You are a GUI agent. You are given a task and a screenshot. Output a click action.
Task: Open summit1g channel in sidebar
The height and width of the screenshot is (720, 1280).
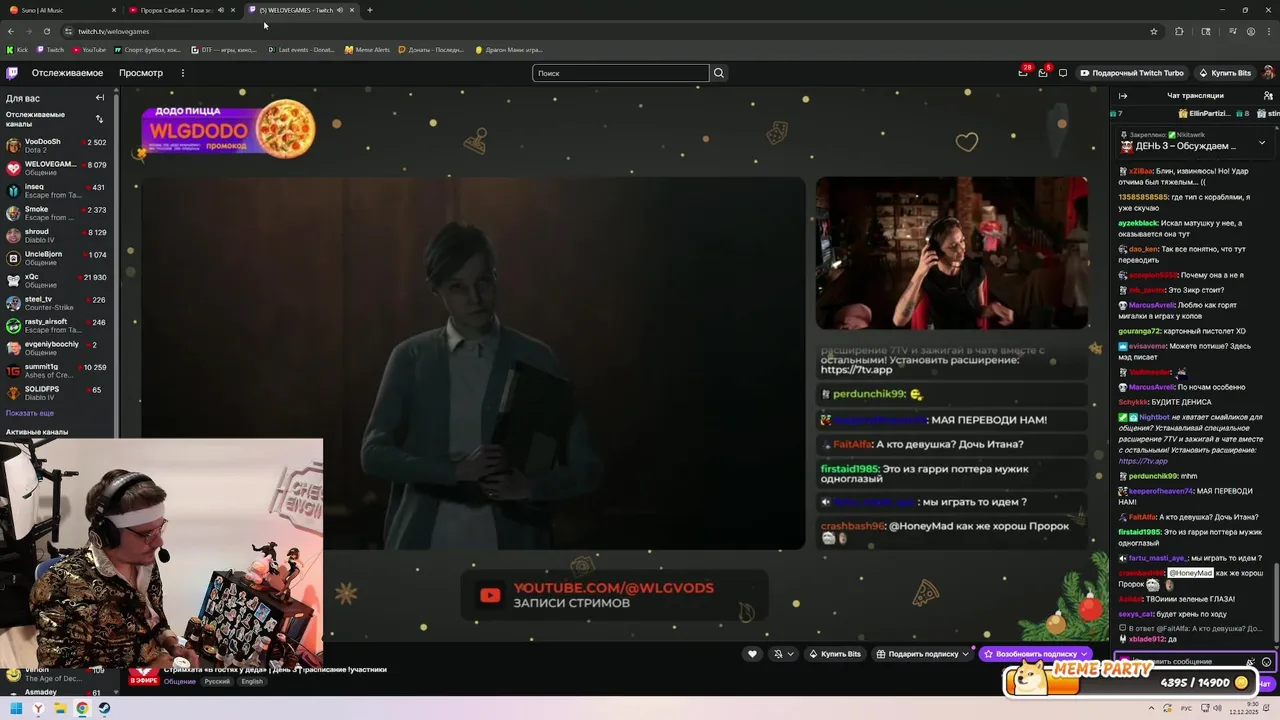pyautogui.click(x=58, y=371)
